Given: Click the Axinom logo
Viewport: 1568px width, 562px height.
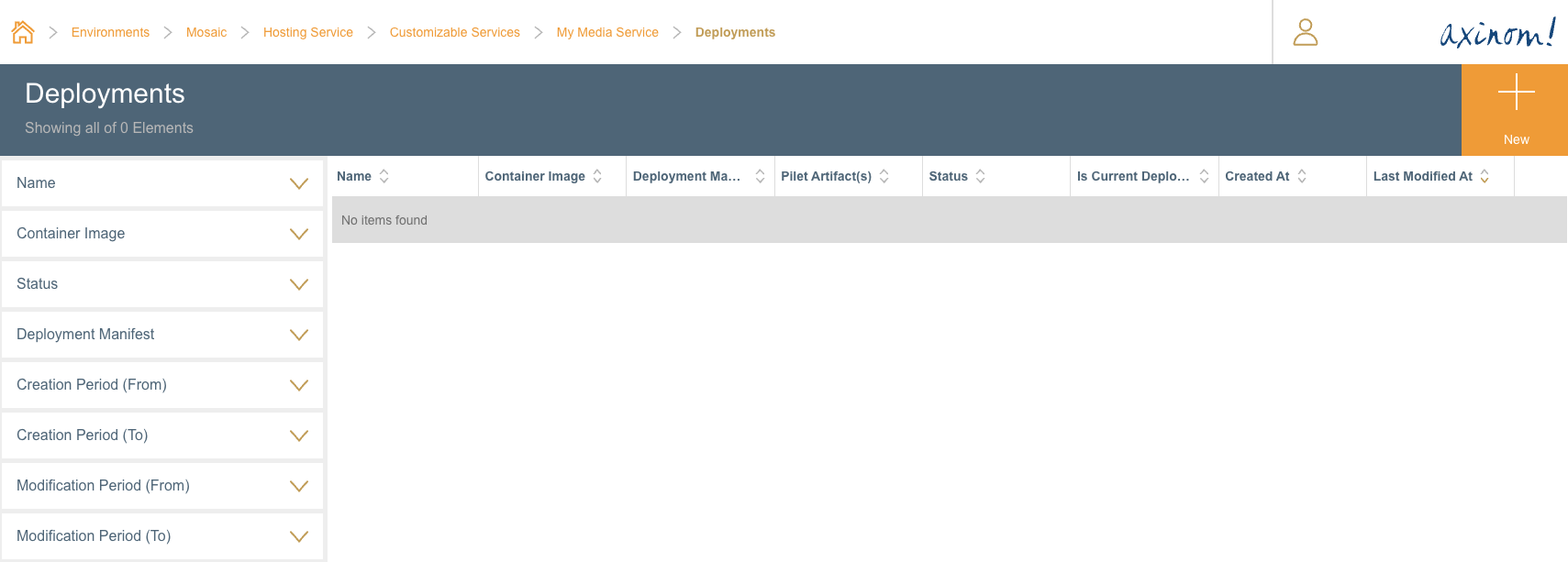Looking at the screenshot, I should 1496,33.
